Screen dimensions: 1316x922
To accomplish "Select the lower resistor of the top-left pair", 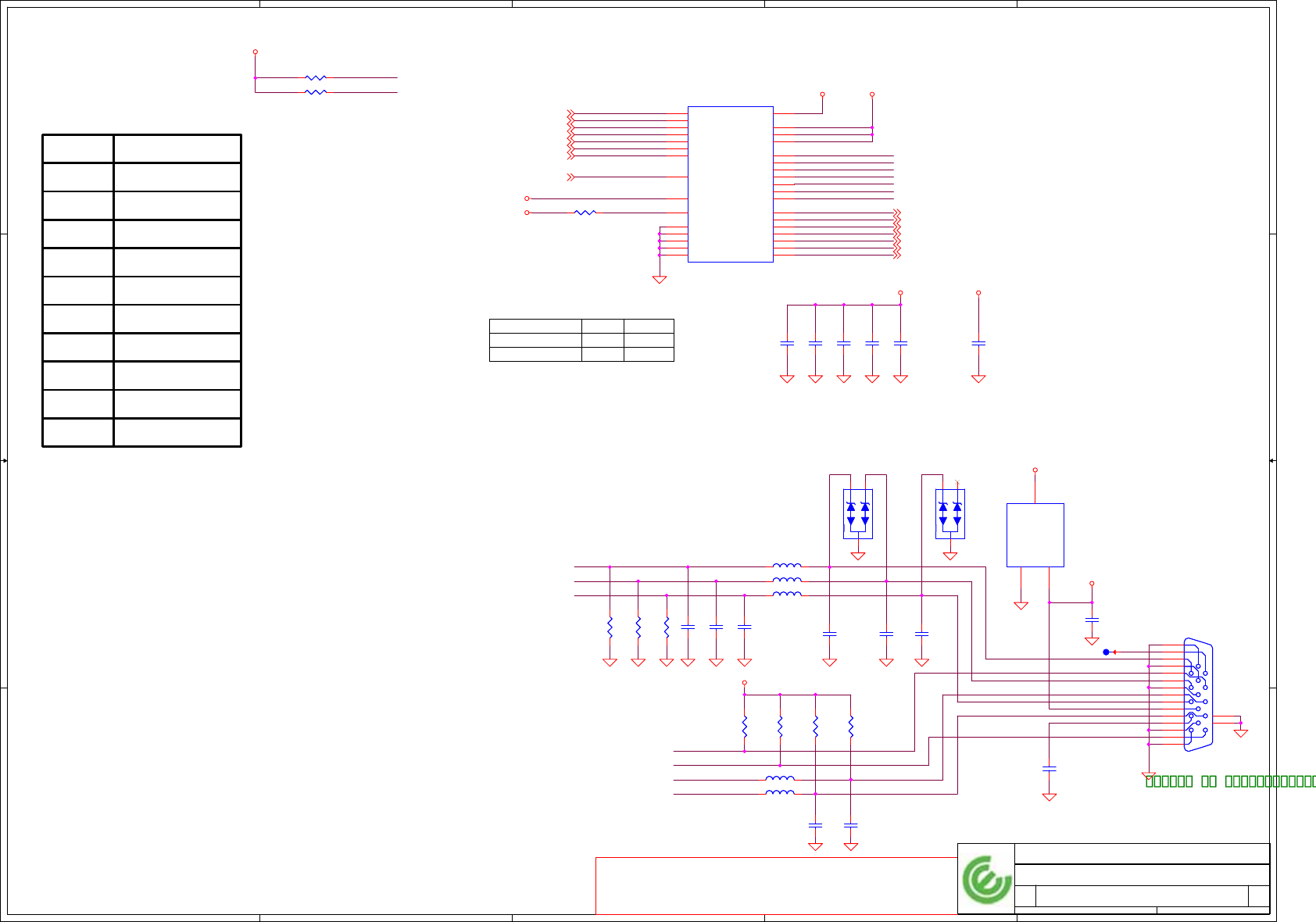I will pyautogui.click(x=316, y=92).
